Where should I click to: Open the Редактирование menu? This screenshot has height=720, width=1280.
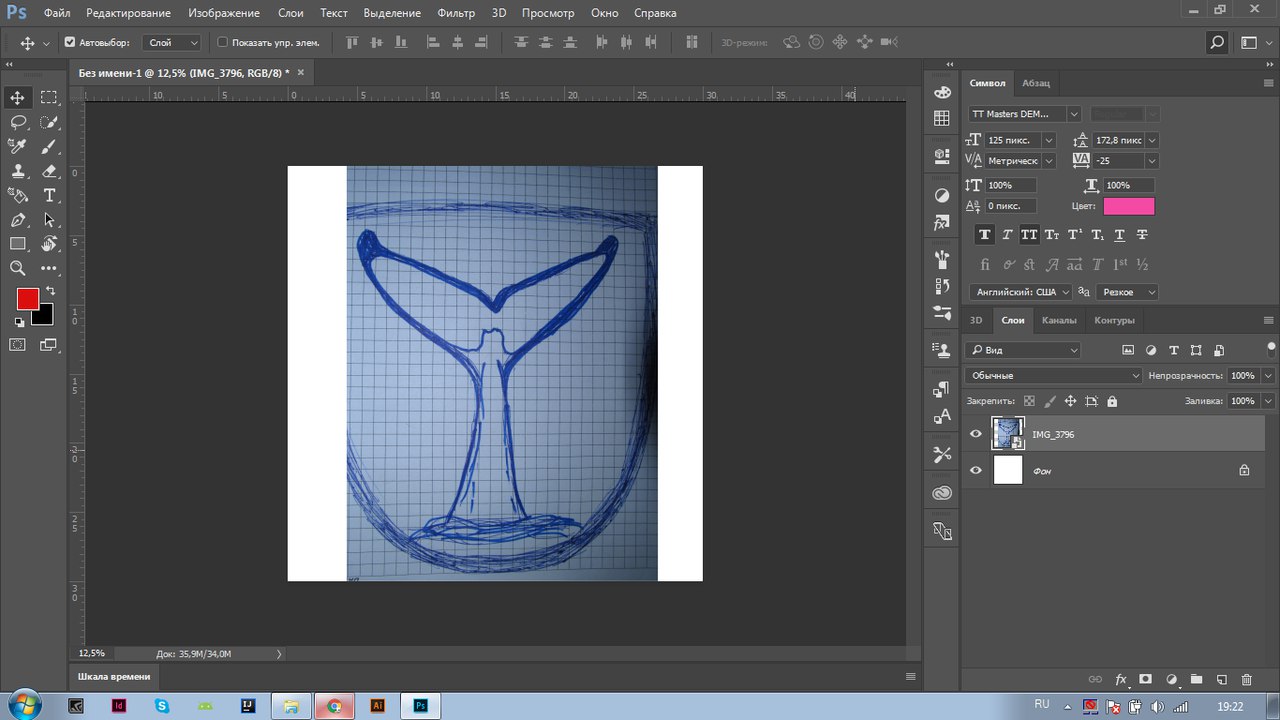[x=130, y=13]
